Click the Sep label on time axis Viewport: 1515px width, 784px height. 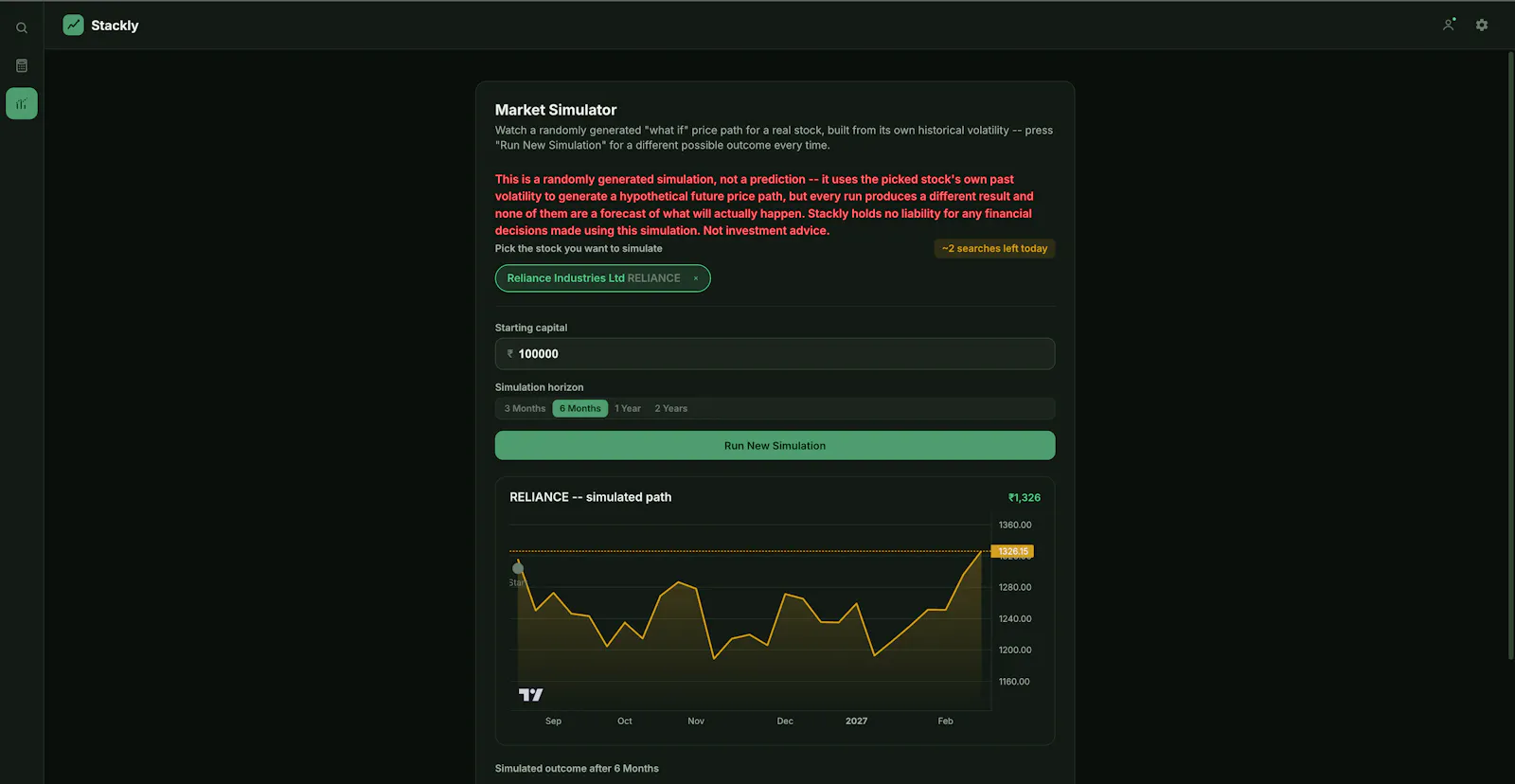(554, 722)
